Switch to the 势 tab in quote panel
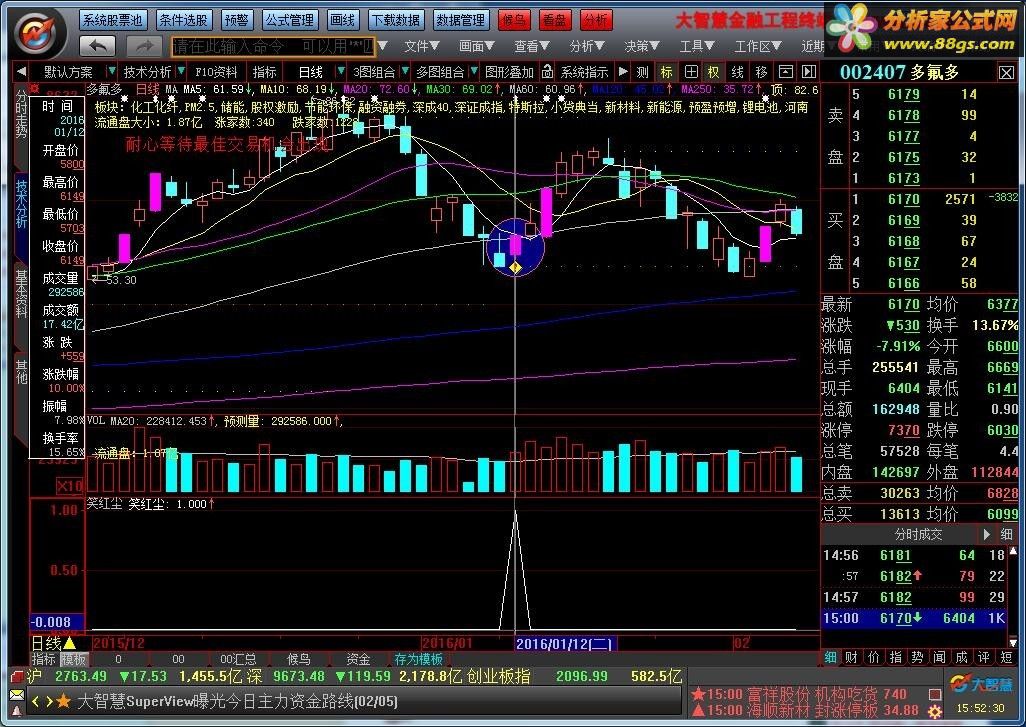The image size is (1026, 727). (x=917, y=657)
